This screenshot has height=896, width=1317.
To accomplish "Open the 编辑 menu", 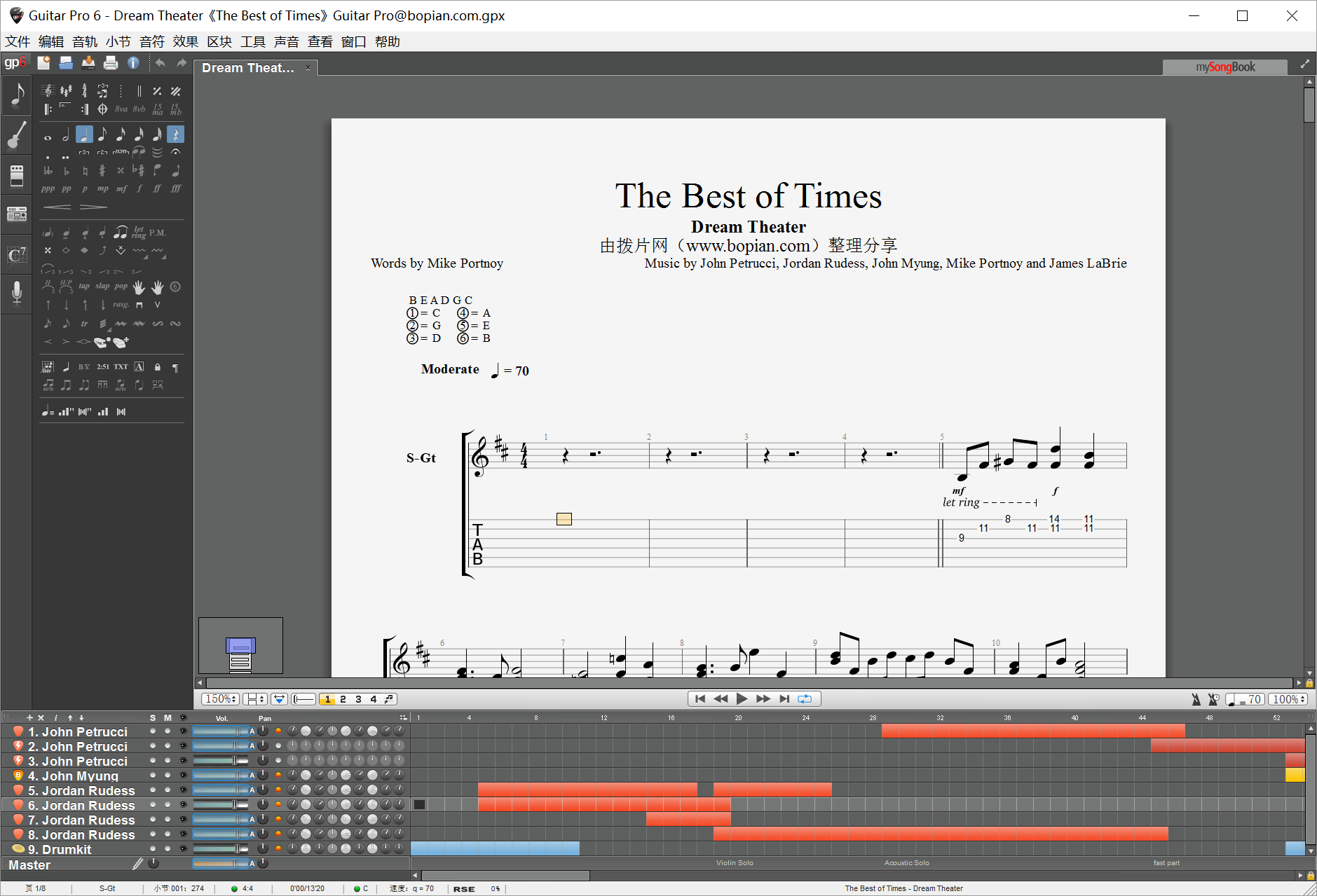I will point(51,42).
